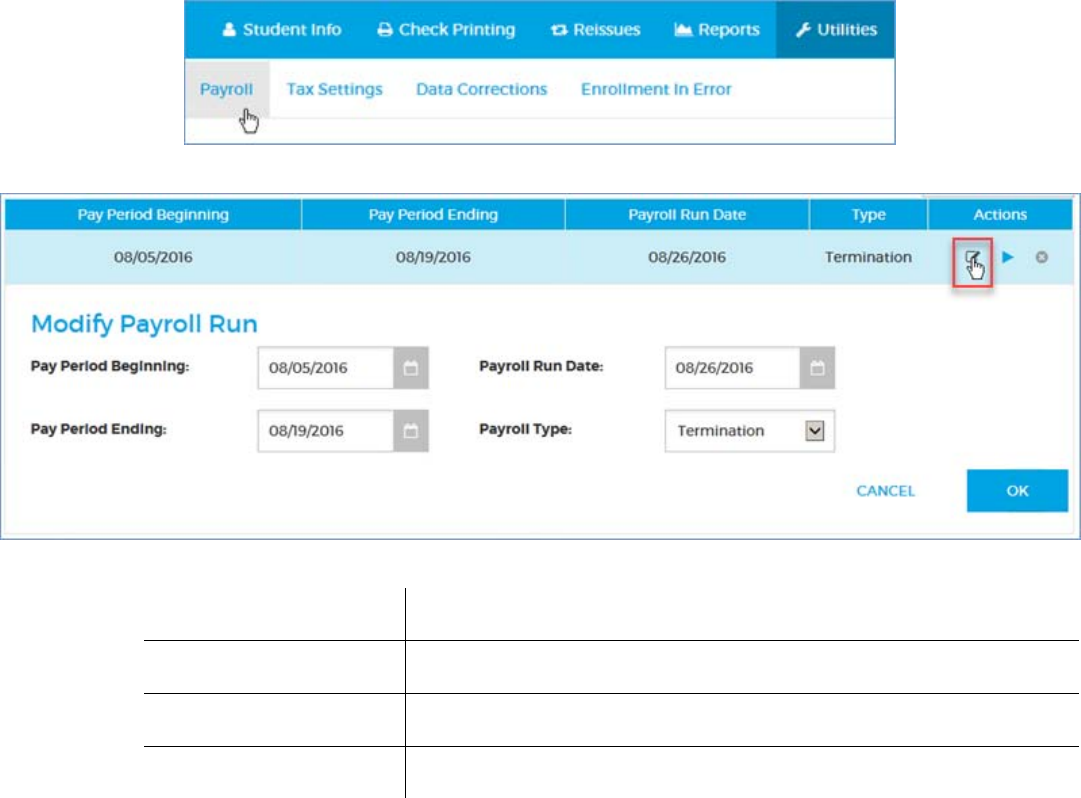
Task: Open Tax Settings sub-tab
Action: pos(334,90)
